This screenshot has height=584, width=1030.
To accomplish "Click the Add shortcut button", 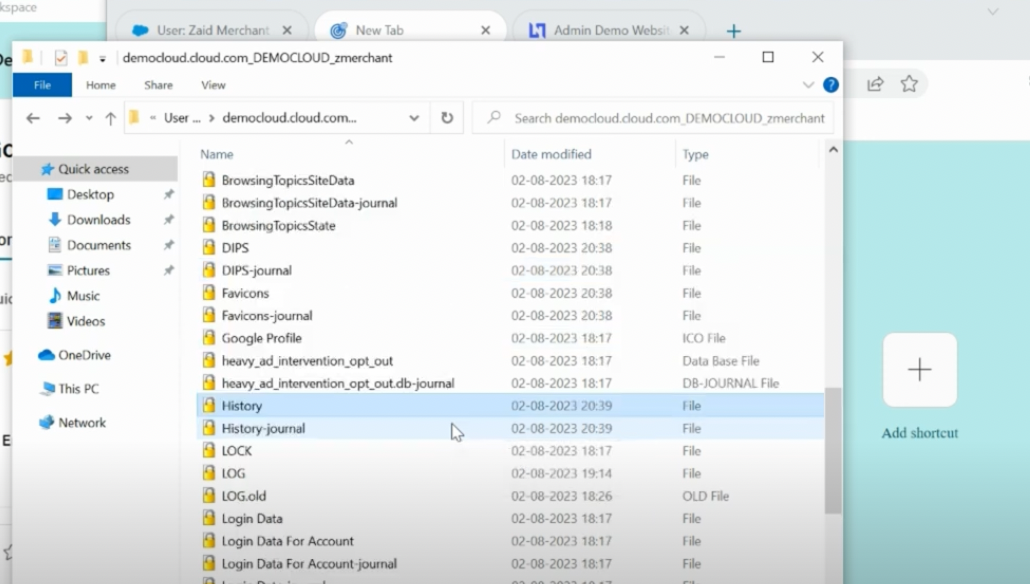I will [x=919, y=370].
